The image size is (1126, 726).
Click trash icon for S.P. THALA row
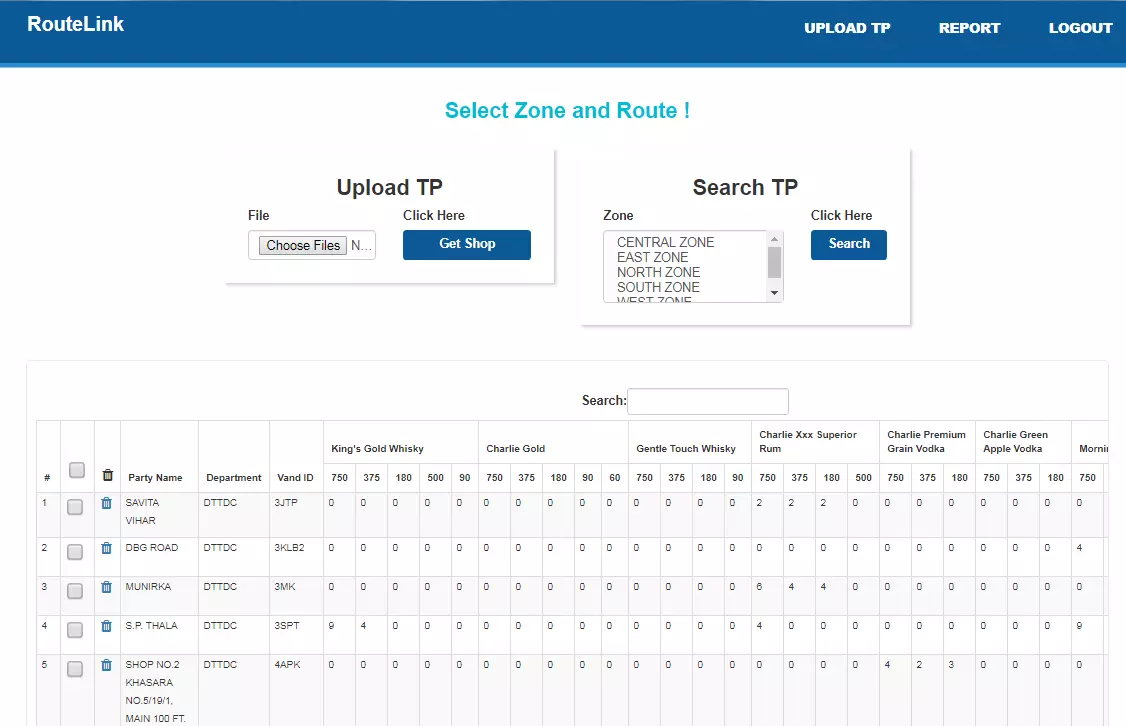pyautogui.click(x=107, y=626)
